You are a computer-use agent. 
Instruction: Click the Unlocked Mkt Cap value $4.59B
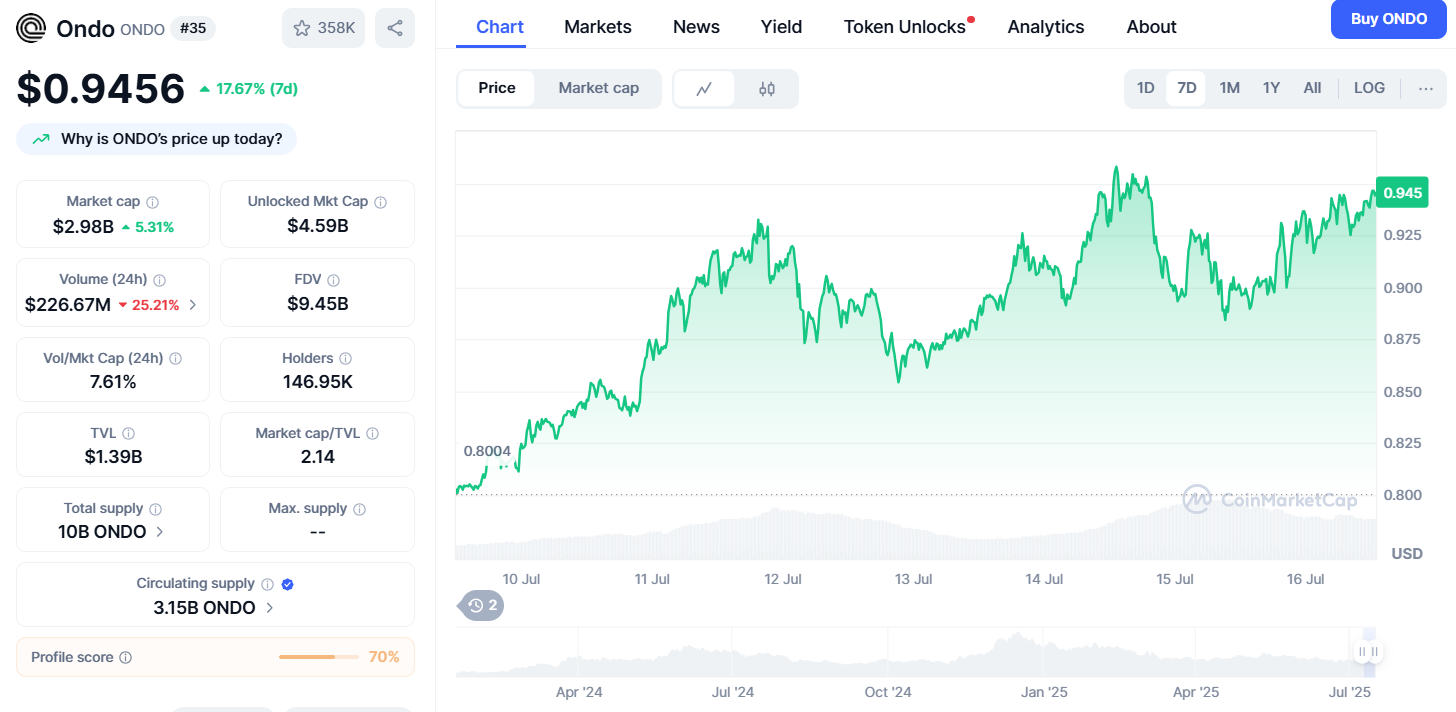tap(318, 226)
